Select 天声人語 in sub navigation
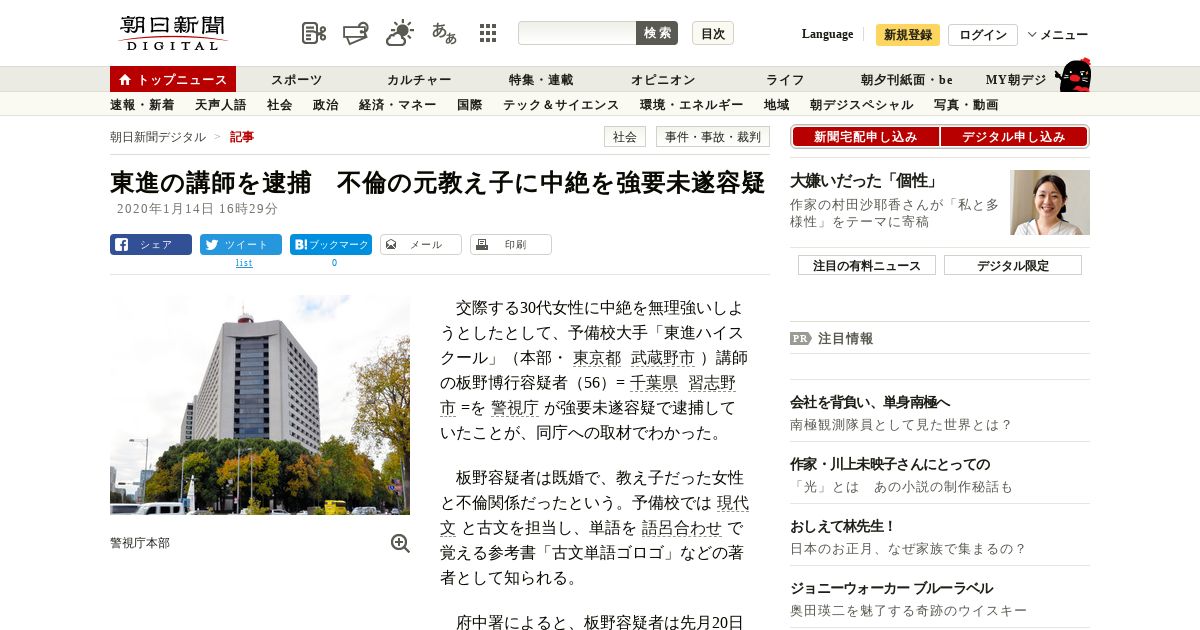 [220, 104]
